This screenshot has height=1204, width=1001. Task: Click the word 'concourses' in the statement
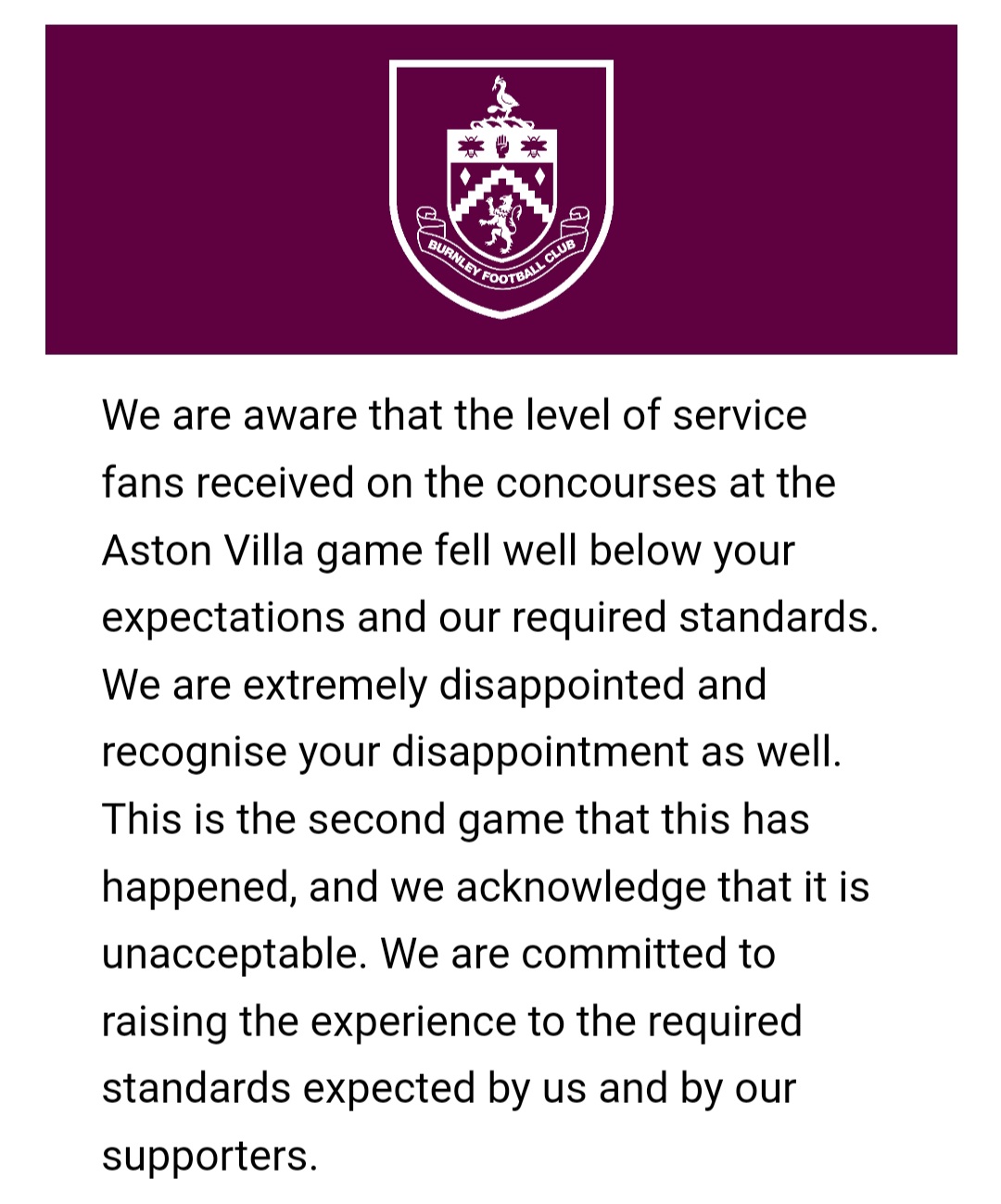coord(605,482)
